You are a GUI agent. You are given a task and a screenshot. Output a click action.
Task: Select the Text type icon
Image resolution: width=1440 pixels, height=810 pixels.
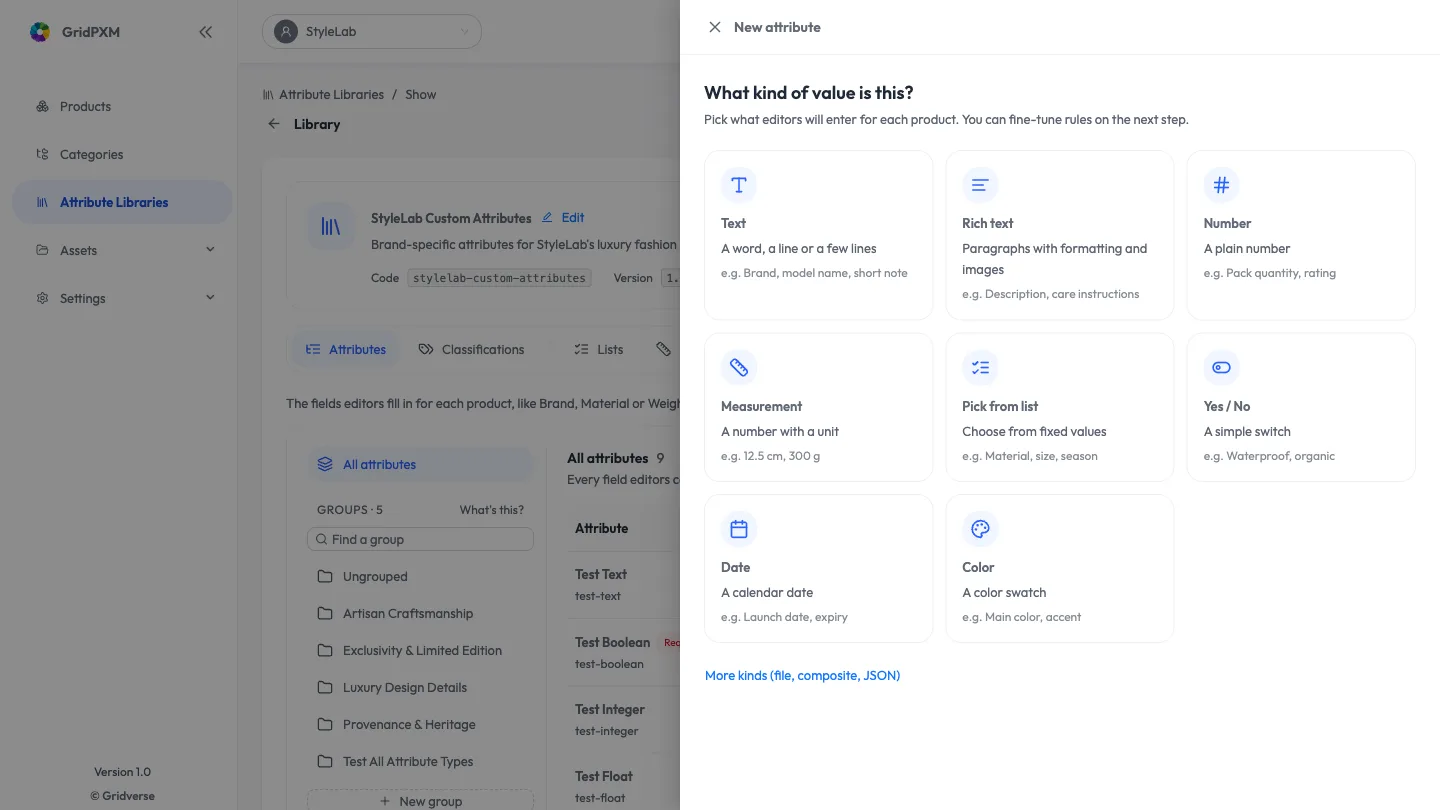(x=739, y=185)
